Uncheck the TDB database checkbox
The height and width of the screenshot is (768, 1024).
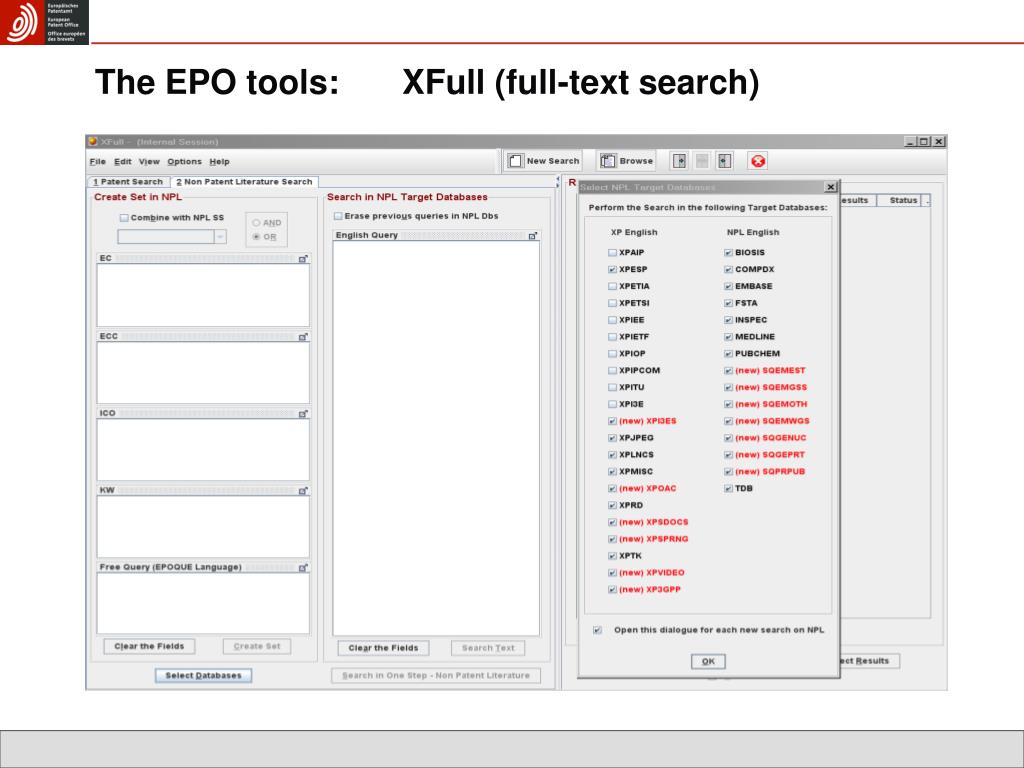[728, 488]
